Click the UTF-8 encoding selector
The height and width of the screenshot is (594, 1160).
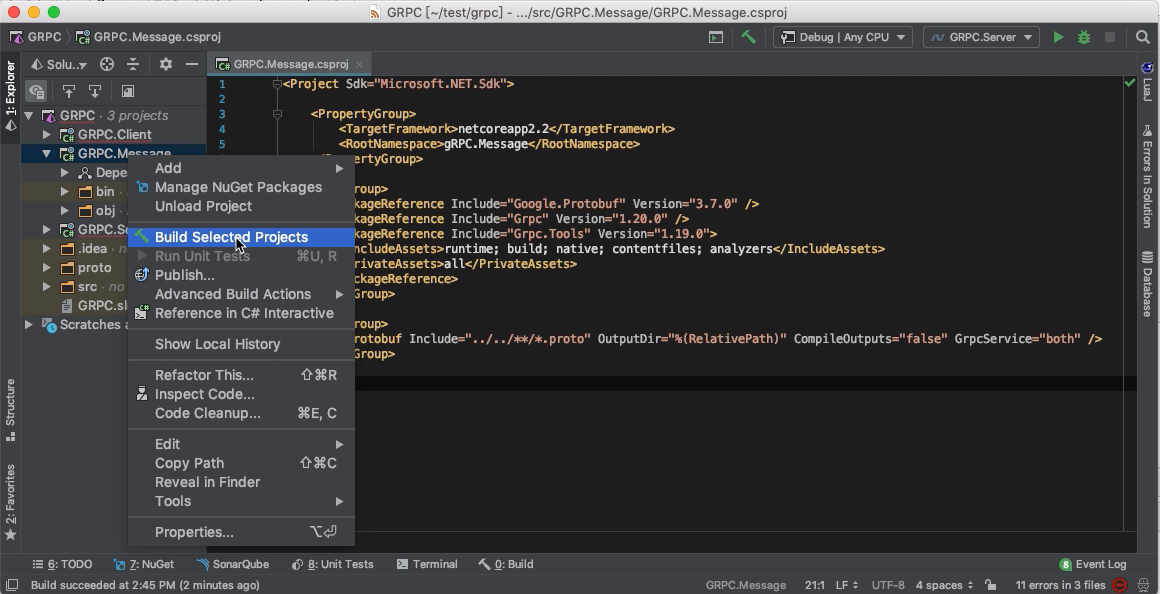[x=888, y=585]
